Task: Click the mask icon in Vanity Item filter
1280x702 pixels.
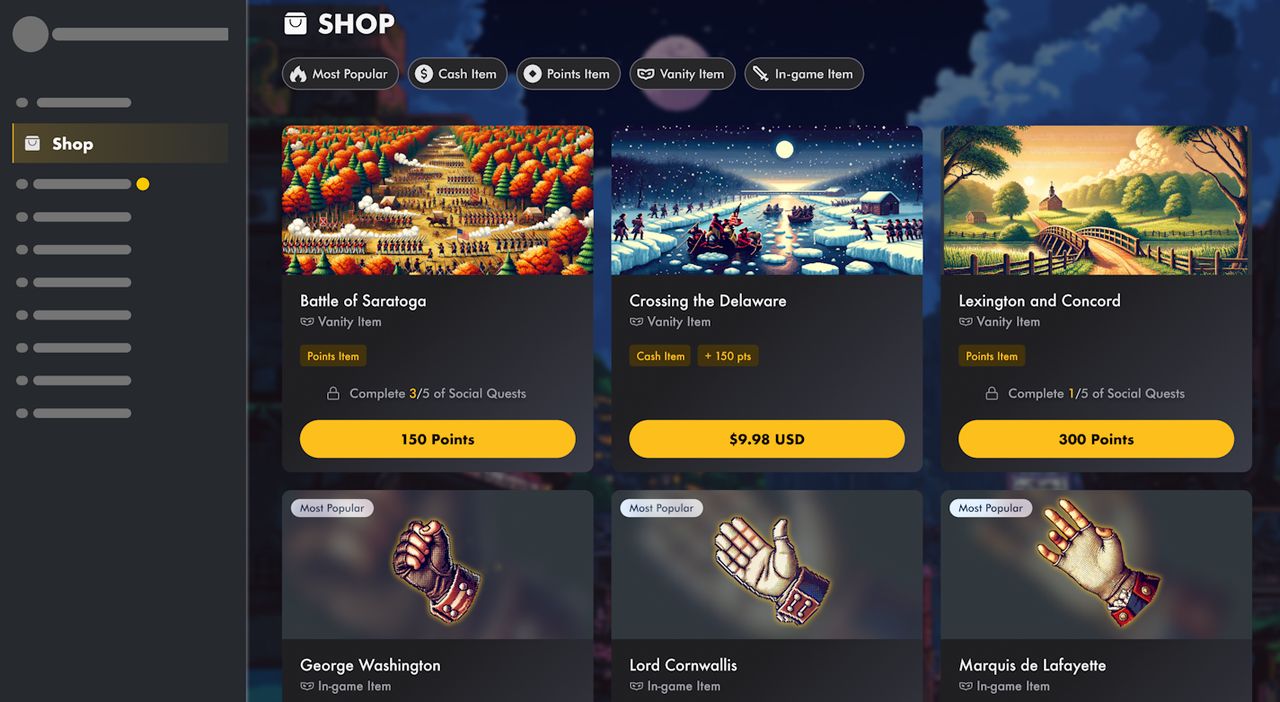Action: point(646,74)
